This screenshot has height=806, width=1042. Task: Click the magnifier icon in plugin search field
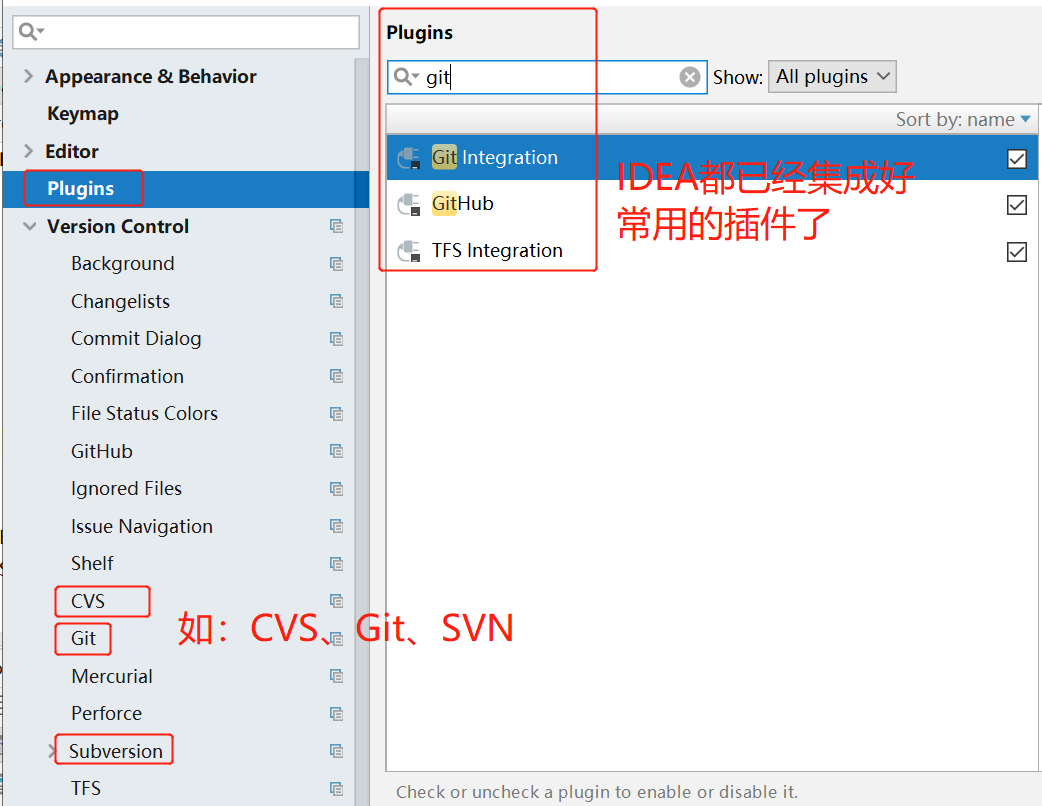click(405, 77)
